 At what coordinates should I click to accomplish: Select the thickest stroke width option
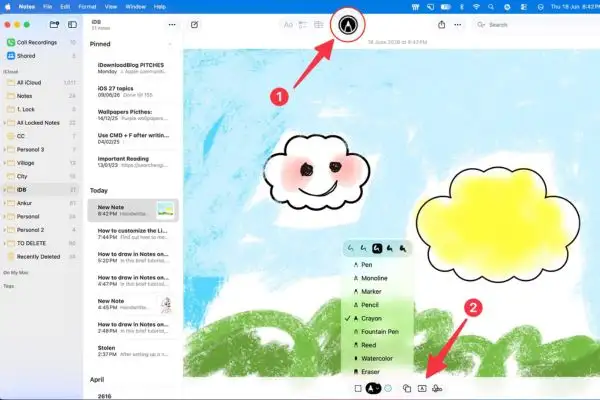[403, 249]
